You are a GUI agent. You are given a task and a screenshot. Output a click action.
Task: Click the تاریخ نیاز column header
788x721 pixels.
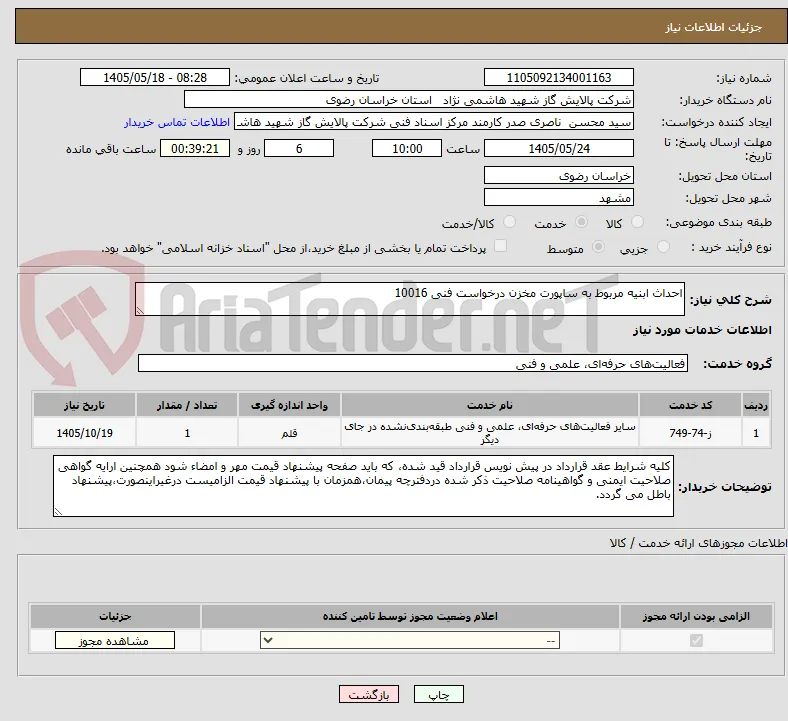[84, 405]
